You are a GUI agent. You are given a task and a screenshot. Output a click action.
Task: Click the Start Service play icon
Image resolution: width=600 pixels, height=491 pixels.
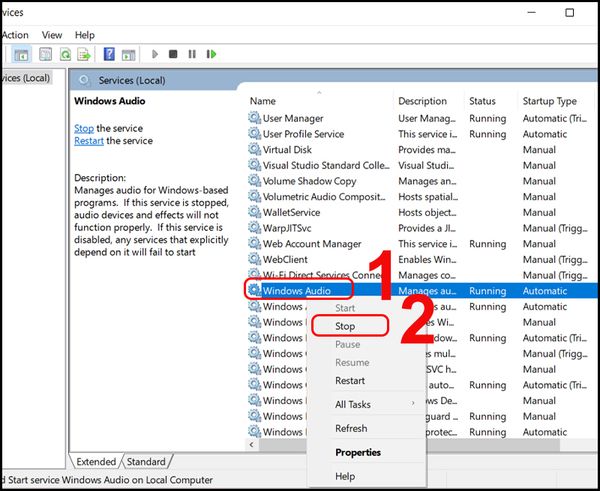(x=155, y=55)
